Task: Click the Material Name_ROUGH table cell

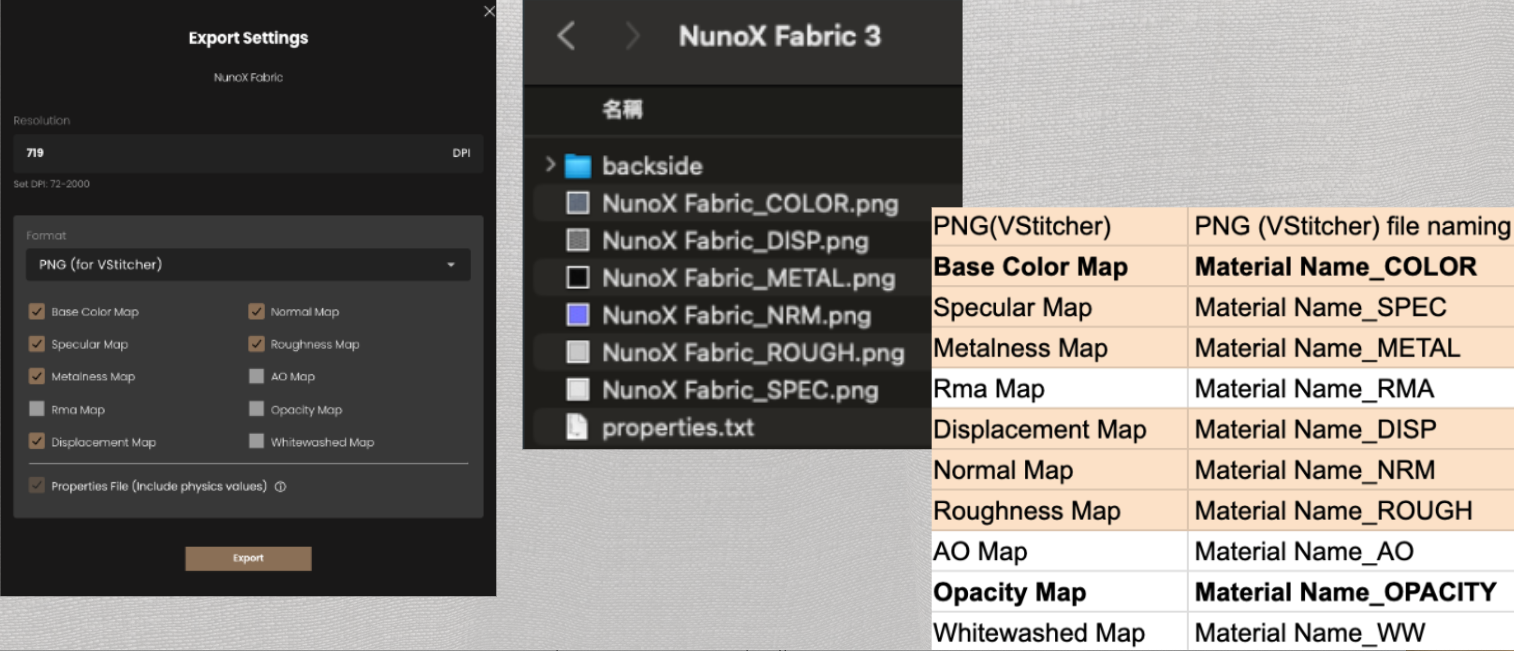Action: tap(1351, 511)
